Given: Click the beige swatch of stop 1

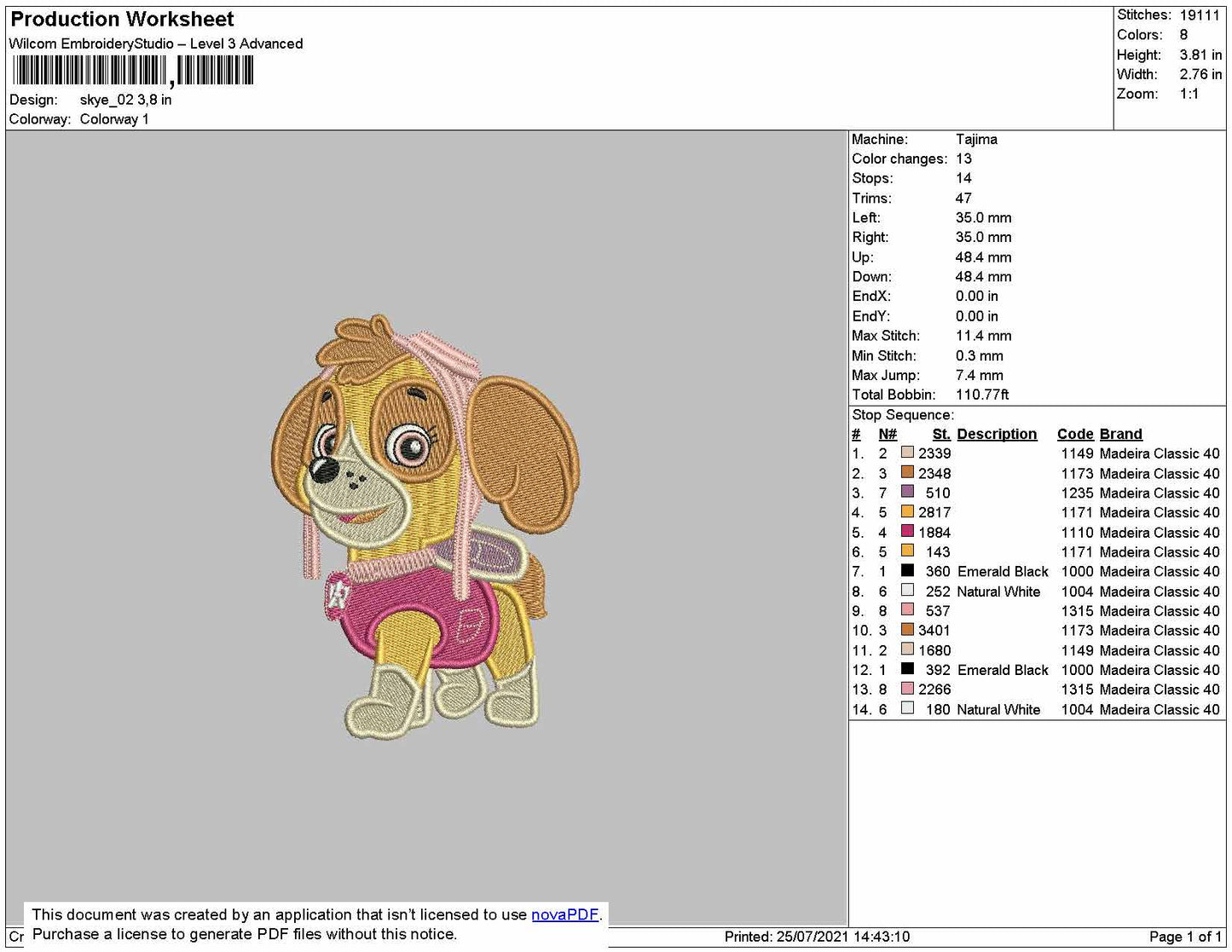Looking at the screenshot, I should pos(907,453).
